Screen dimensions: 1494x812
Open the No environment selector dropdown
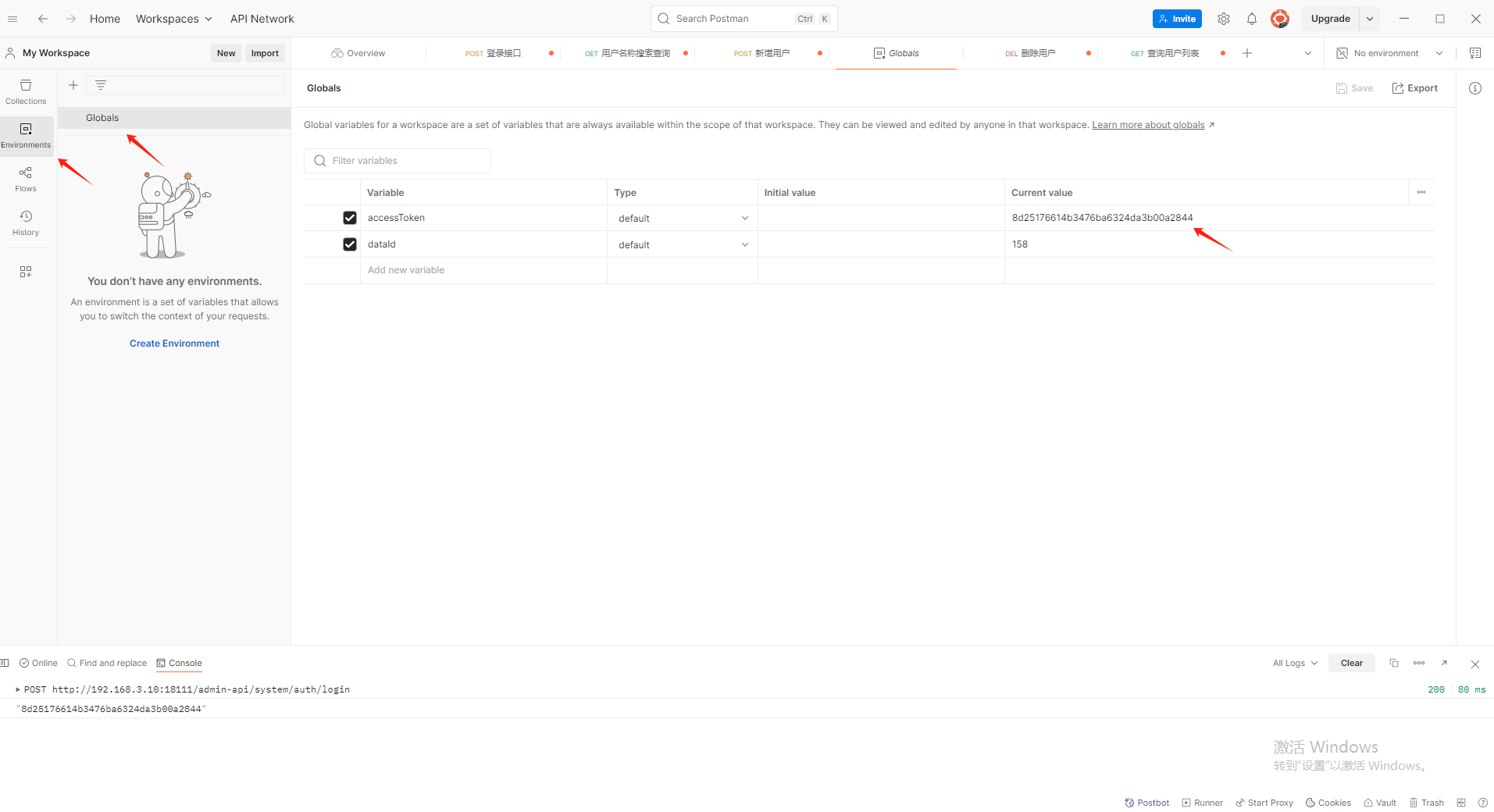pos(1390,52)
